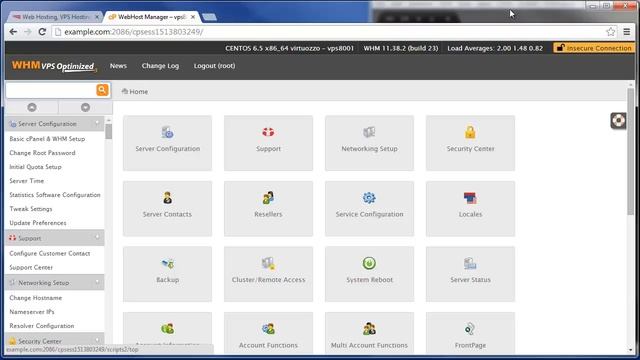Open the Tweak Settings link
Screen dimensions: 640x360
(31, 209)
